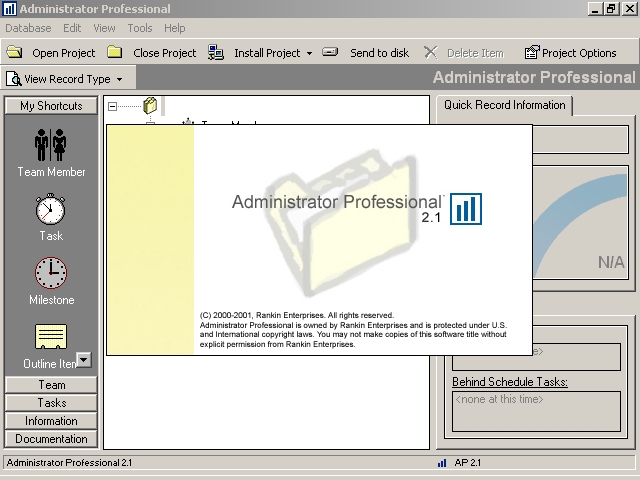Switch to Quick Record Information tab
Screen dimensions: 640x480
(x=504, y=105)
